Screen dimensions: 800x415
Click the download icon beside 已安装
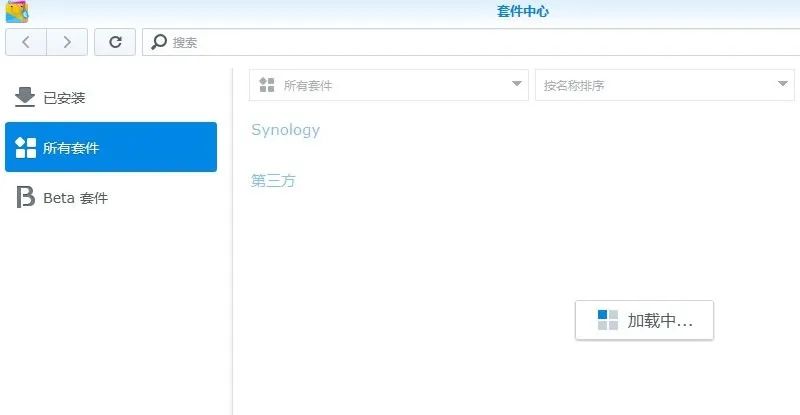pyautogui.click(x=24, y=97)
